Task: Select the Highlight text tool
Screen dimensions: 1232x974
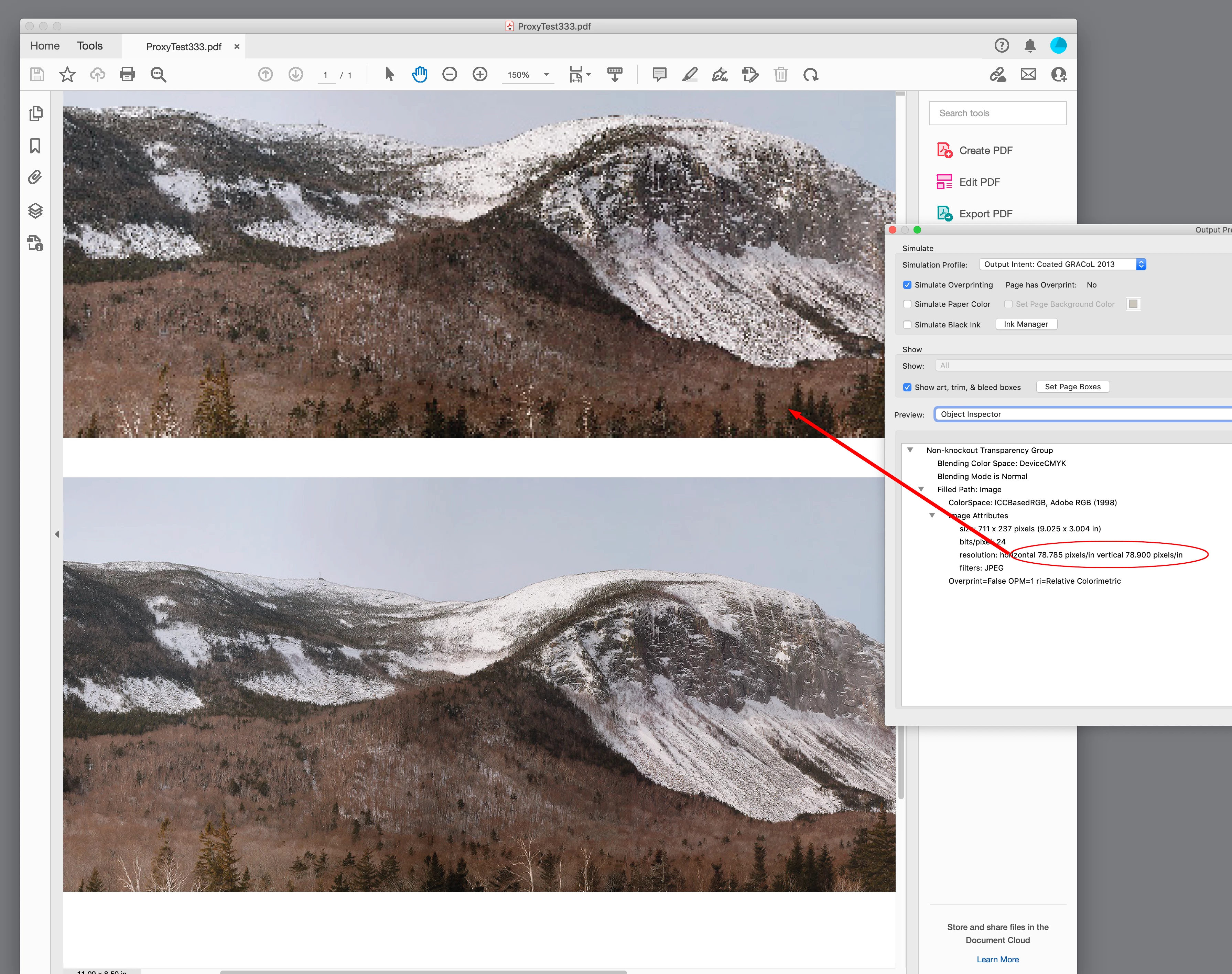Action: click(x=690, y=74)
